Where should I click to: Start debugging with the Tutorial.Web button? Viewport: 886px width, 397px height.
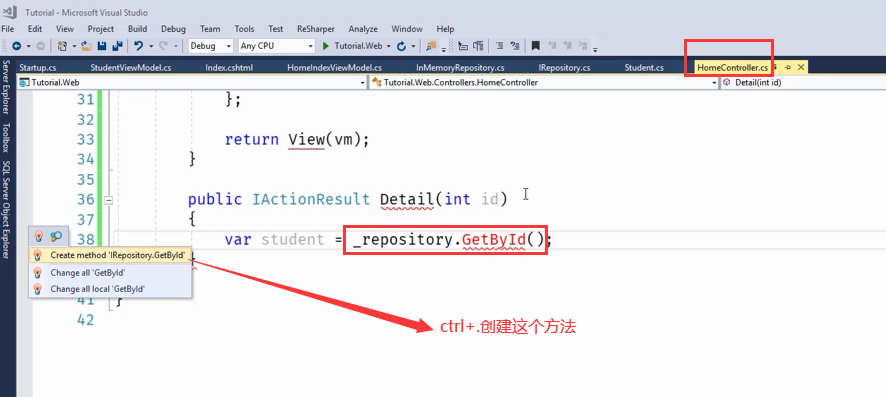(353, 46)
